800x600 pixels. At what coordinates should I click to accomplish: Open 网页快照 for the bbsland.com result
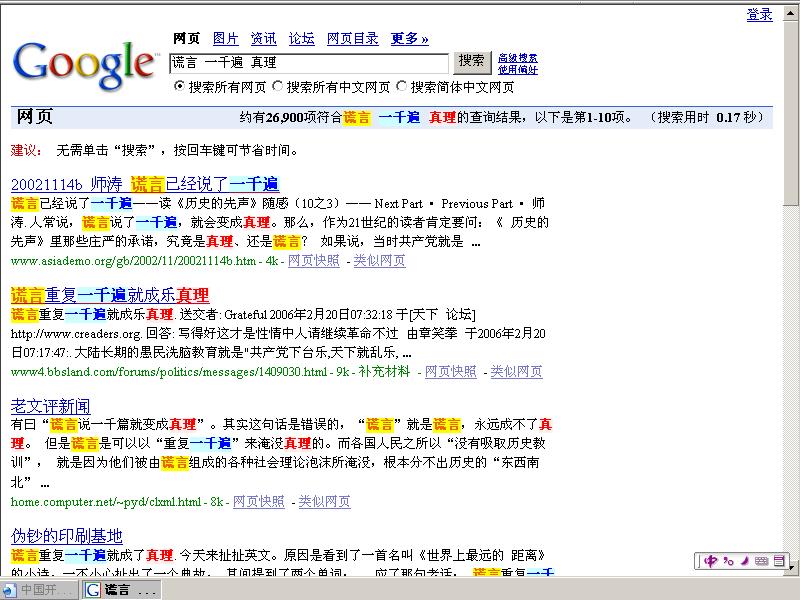tap(451, 371)
